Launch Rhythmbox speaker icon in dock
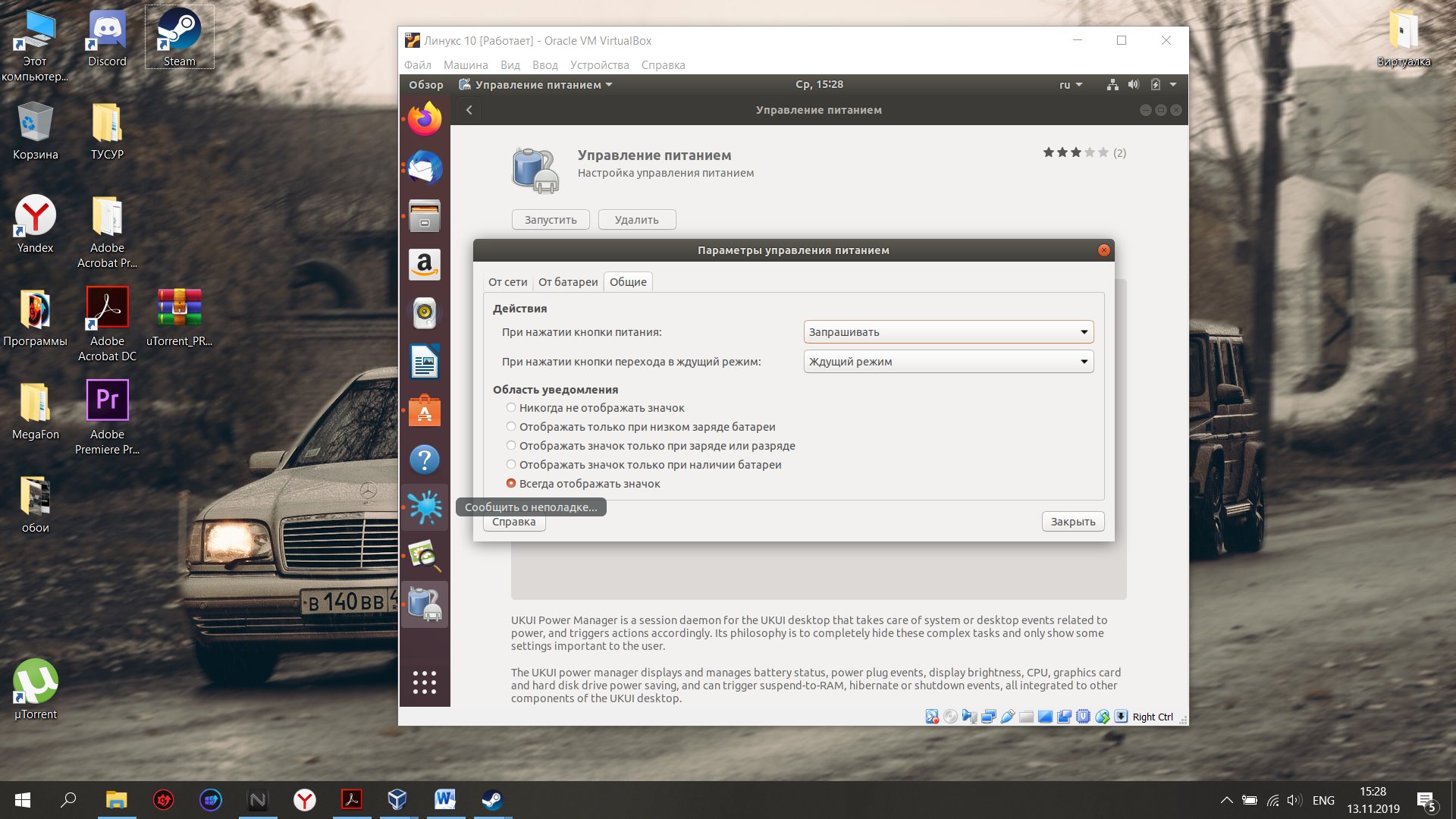This screenshot has height=819, width=1456. [x=425, y=313]
